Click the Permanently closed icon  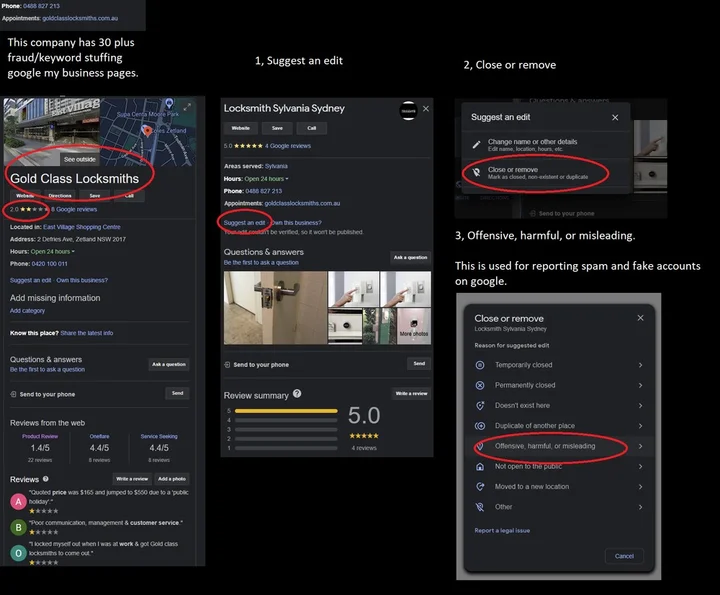481,385
